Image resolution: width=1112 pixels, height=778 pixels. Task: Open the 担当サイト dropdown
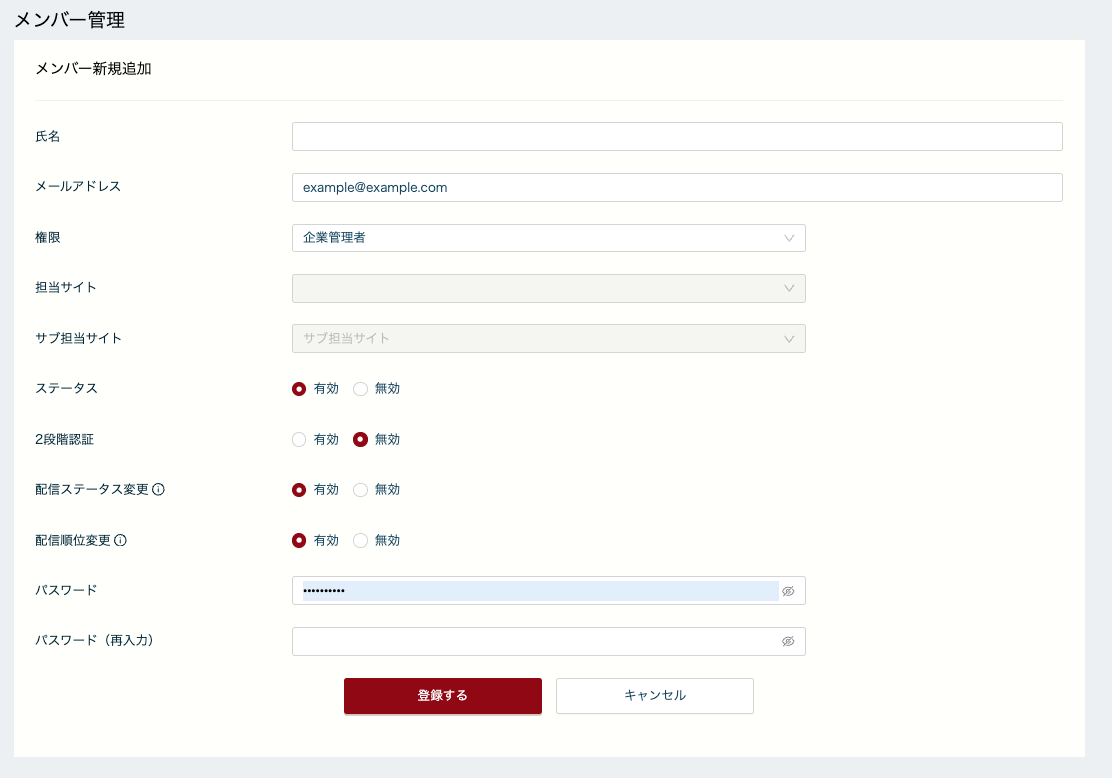[548, 289]
